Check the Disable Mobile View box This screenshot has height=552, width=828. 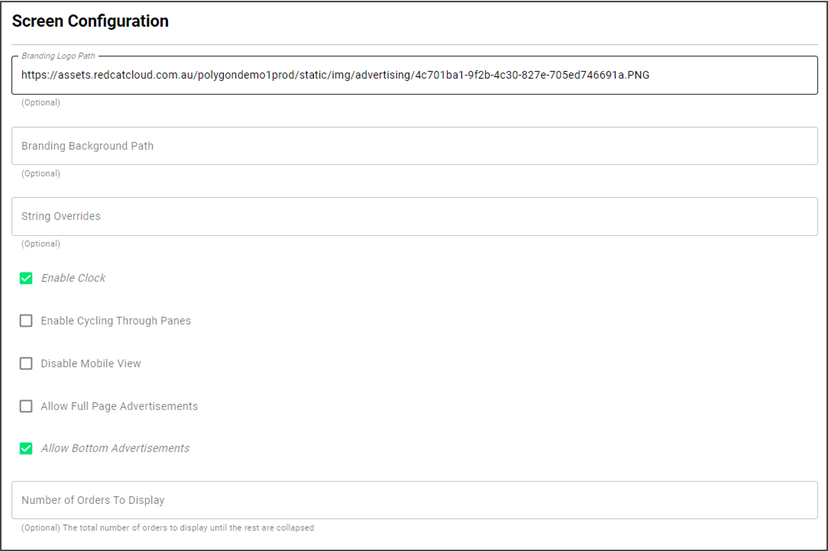(x=26, y=363)
